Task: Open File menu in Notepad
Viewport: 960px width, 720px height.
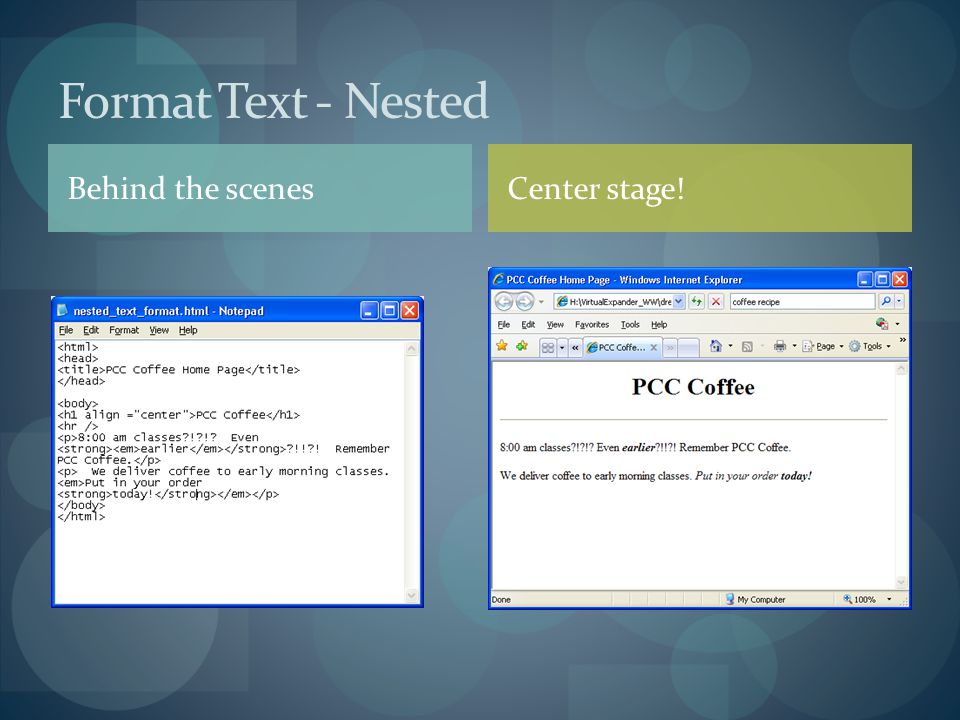Action: (66, 330)
